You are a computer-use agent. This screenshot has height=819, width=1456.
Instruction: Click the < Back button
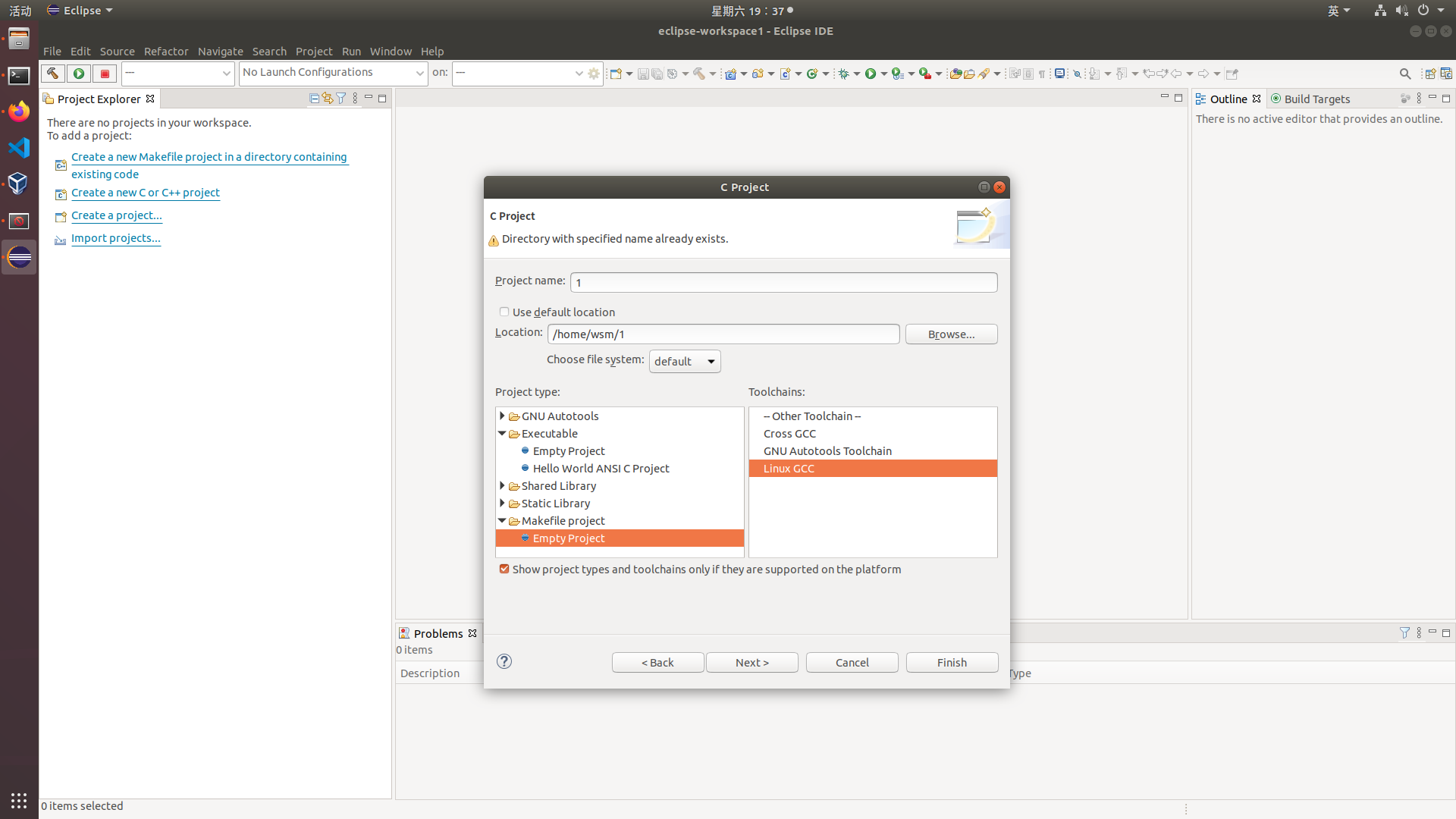[x=657, y=662]
